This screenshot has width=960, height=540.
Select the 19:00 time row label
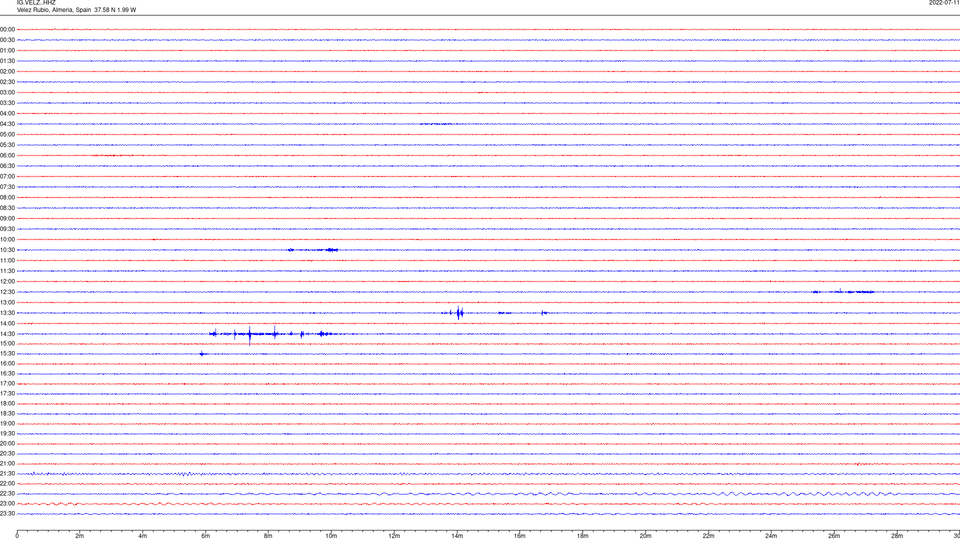(7, 424)
